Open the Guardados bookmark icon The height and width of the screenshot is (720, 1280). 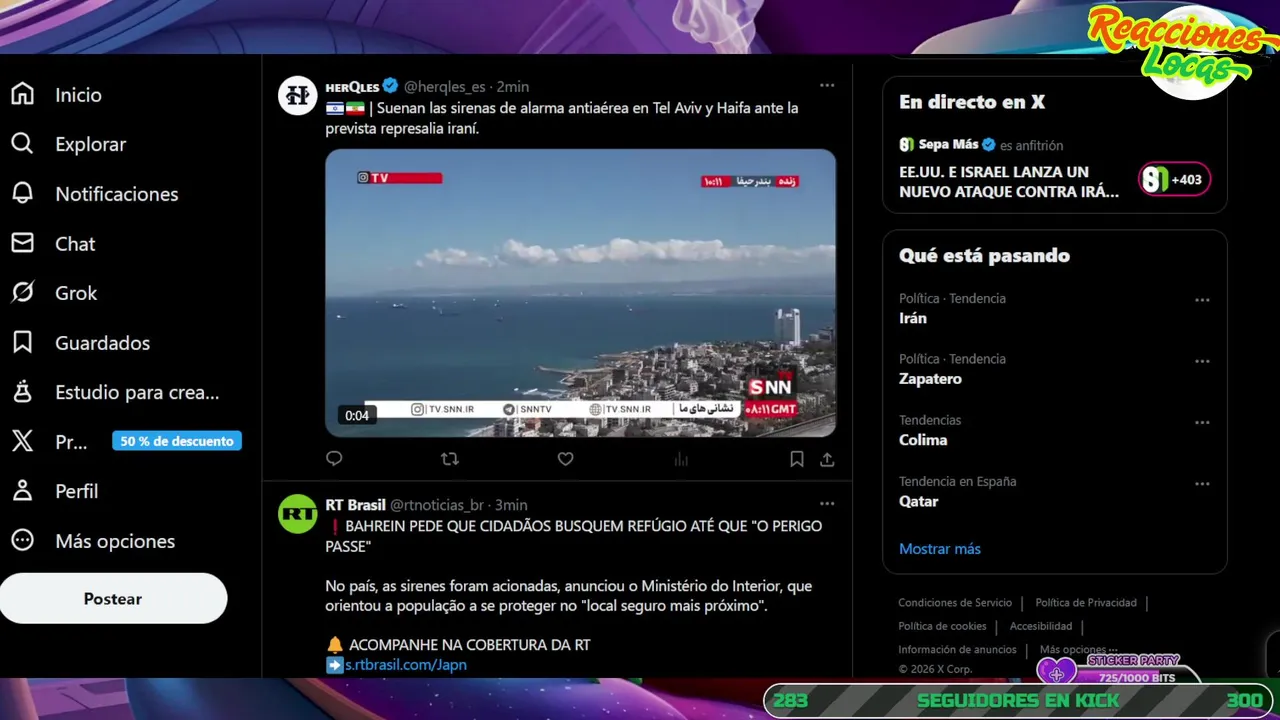[22, 343]
